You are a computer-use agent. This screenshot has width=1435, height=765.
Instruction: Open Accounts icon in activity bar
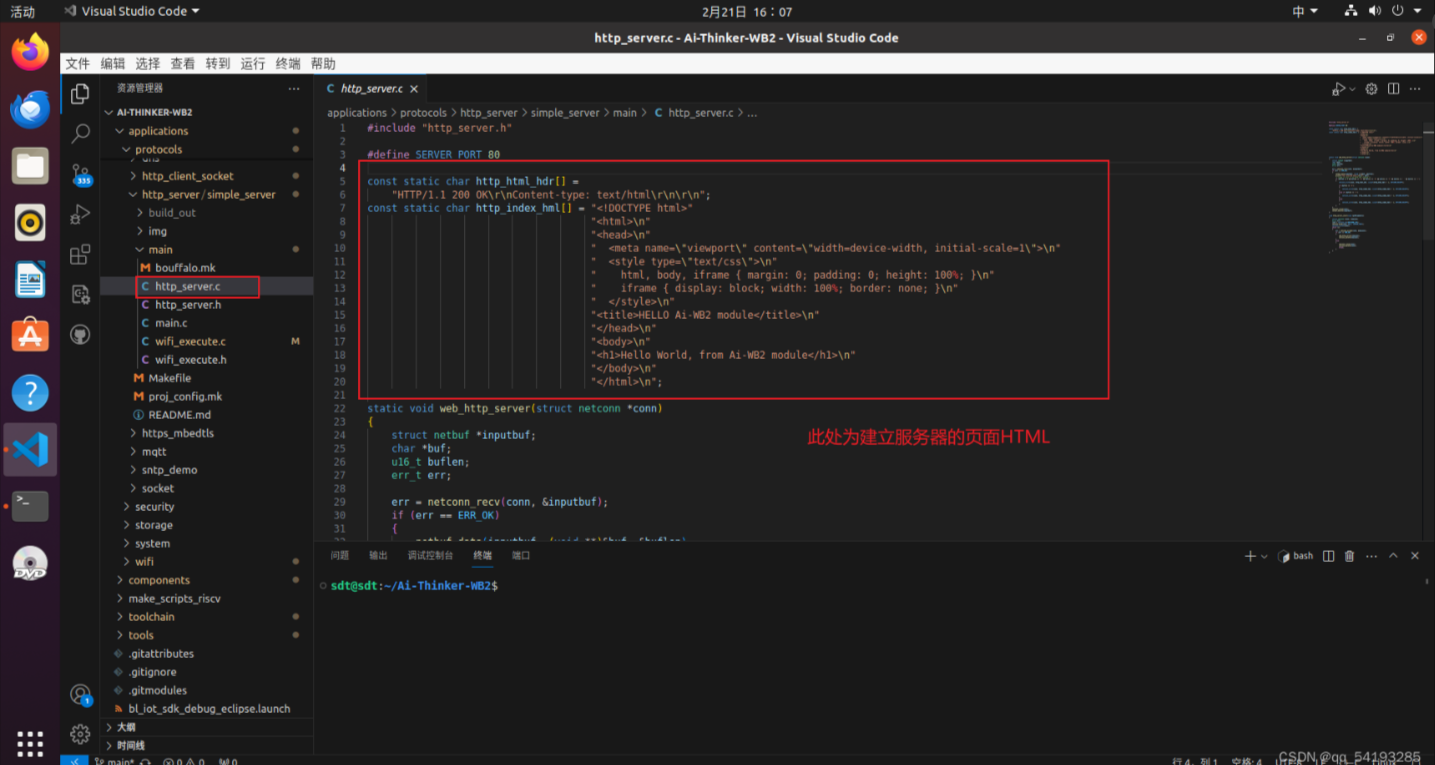coord(81,695)
